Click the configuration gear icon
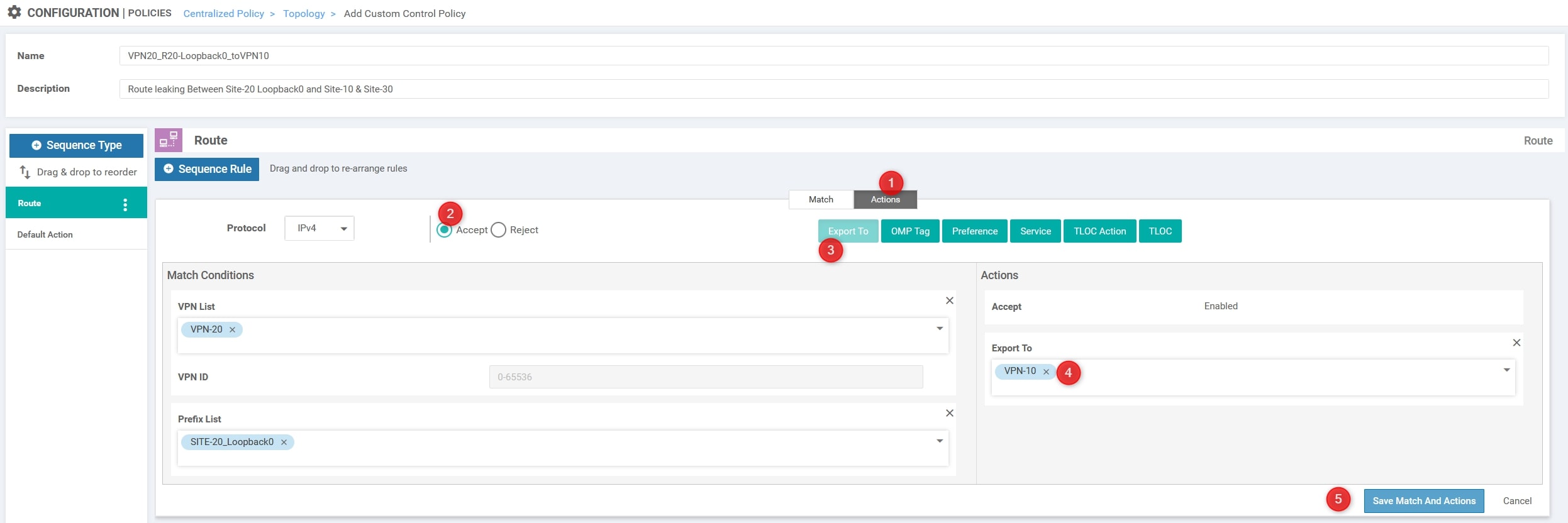Image resolution: width=1568 pixels, height=523 pixels. coord(14,13)
